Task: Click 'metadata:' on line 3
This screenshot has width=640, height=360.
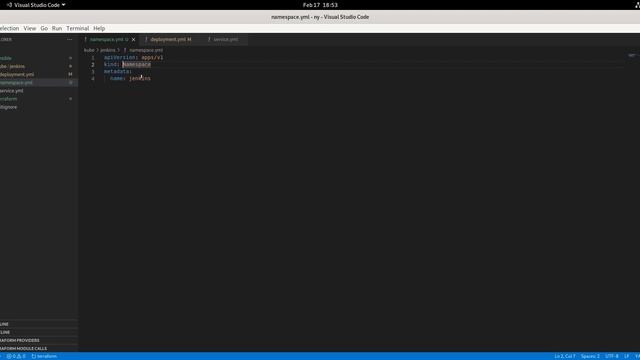Action: (118, 71)
